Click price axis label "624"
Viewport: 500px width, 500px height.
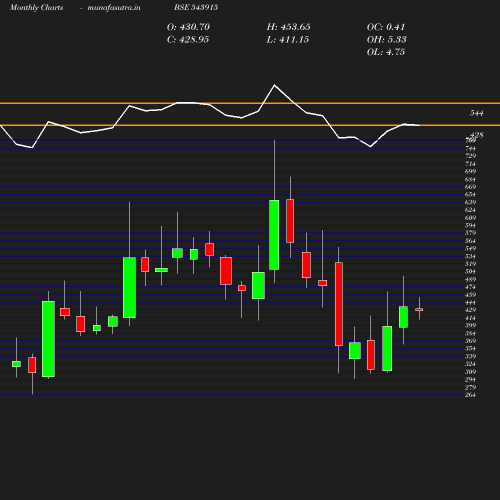coord(470,210)
